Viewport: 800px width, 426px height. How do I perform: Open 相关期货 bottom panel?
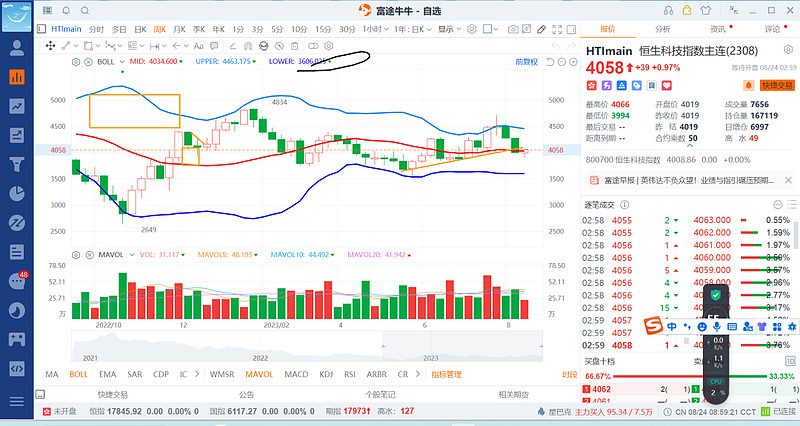coord(513,394)
